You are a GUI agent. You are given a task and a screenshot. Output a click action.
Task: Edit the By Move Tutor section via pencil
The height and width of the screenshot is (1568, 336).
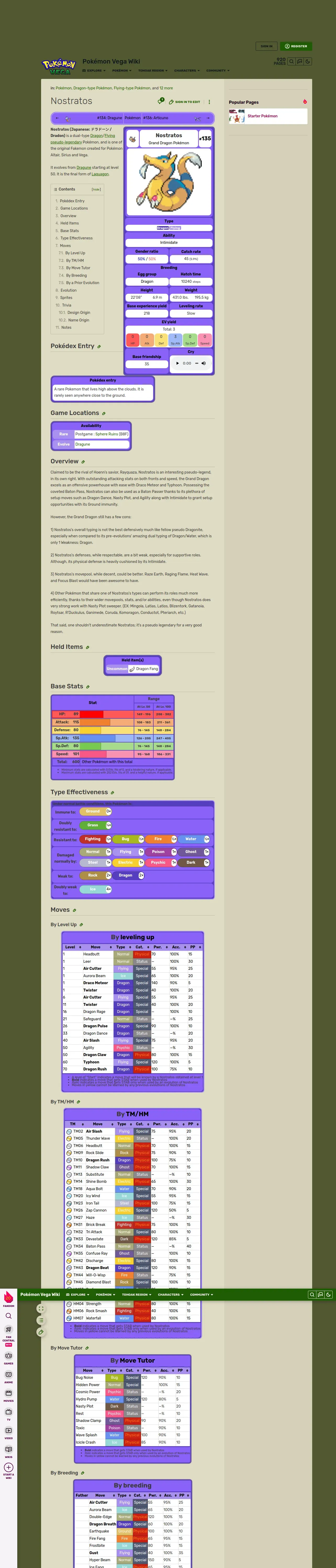point(87,1348)
